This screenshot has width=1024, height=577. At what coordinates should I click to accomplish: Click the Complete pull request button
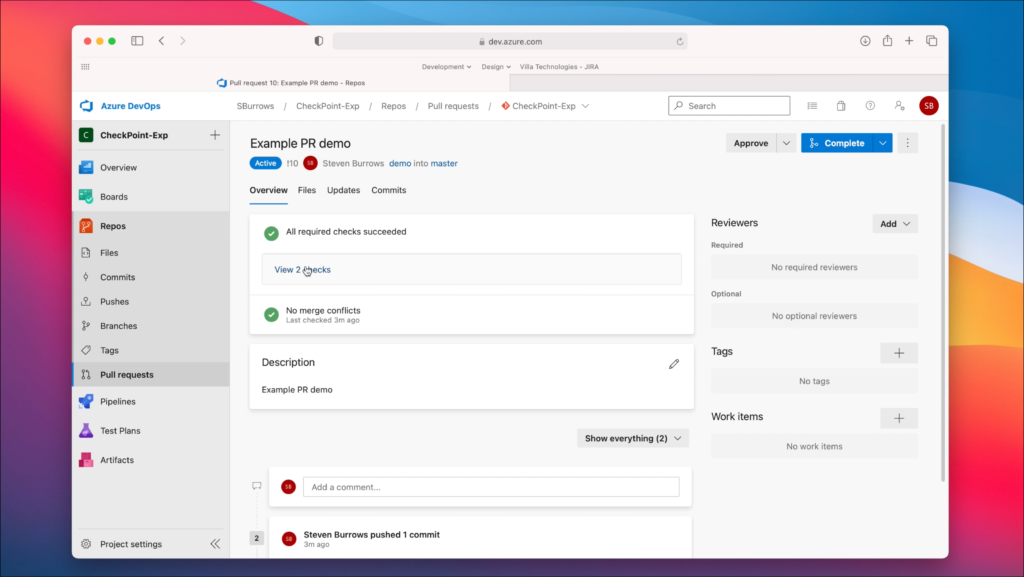pos(837,143)
